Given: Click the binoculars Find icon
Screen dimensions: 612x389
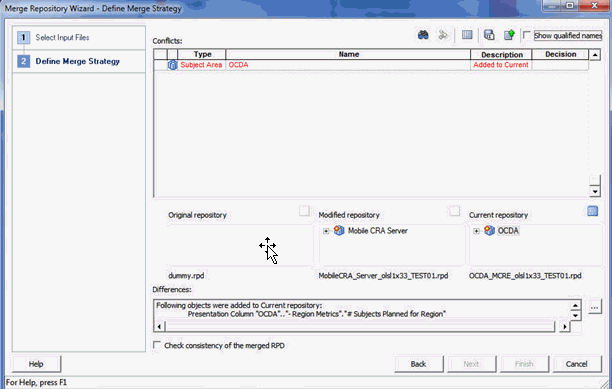Looking at the screenshot, I should point(423,35).
